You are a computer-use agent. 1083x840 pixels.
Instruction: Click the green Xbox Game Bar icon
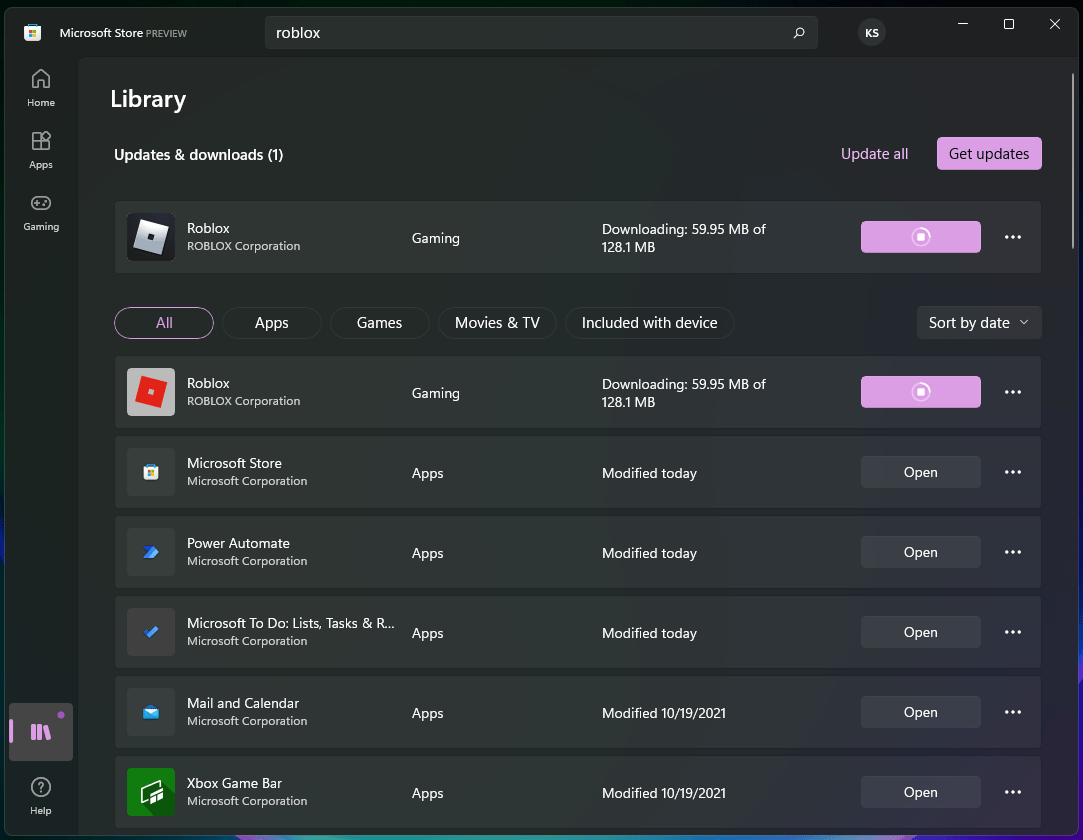coord(151,792)
